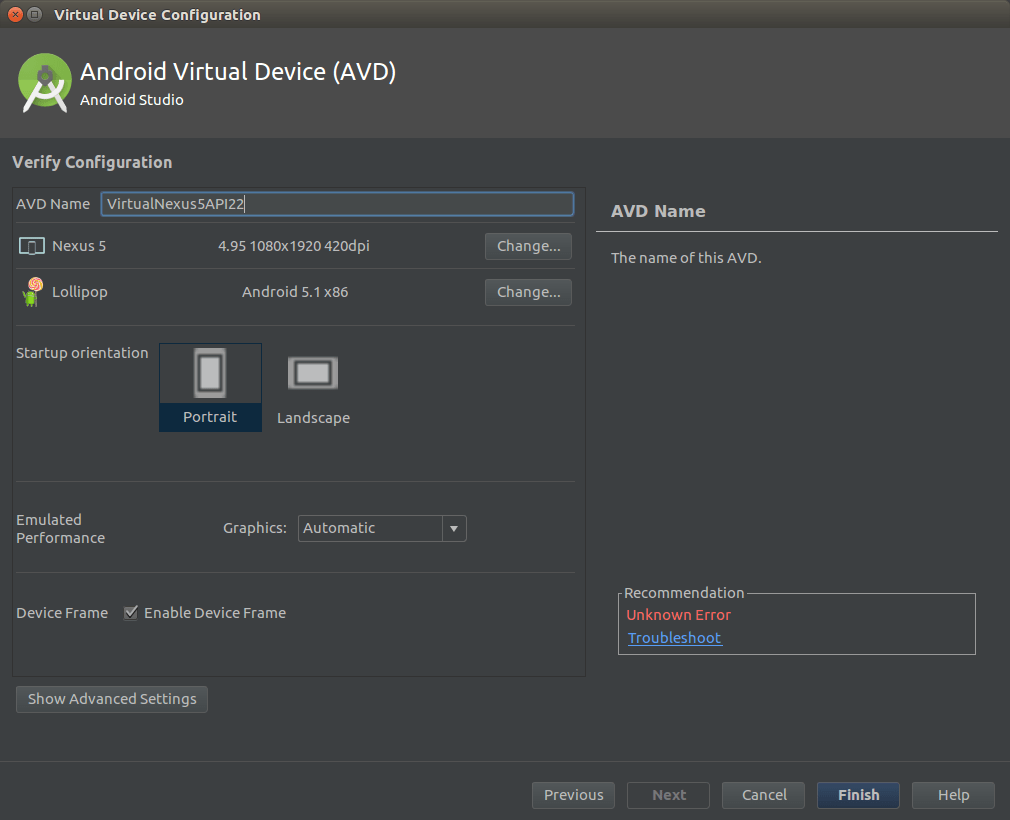
Task: Select Landscape startup orientation
Action: coord(313,390)
